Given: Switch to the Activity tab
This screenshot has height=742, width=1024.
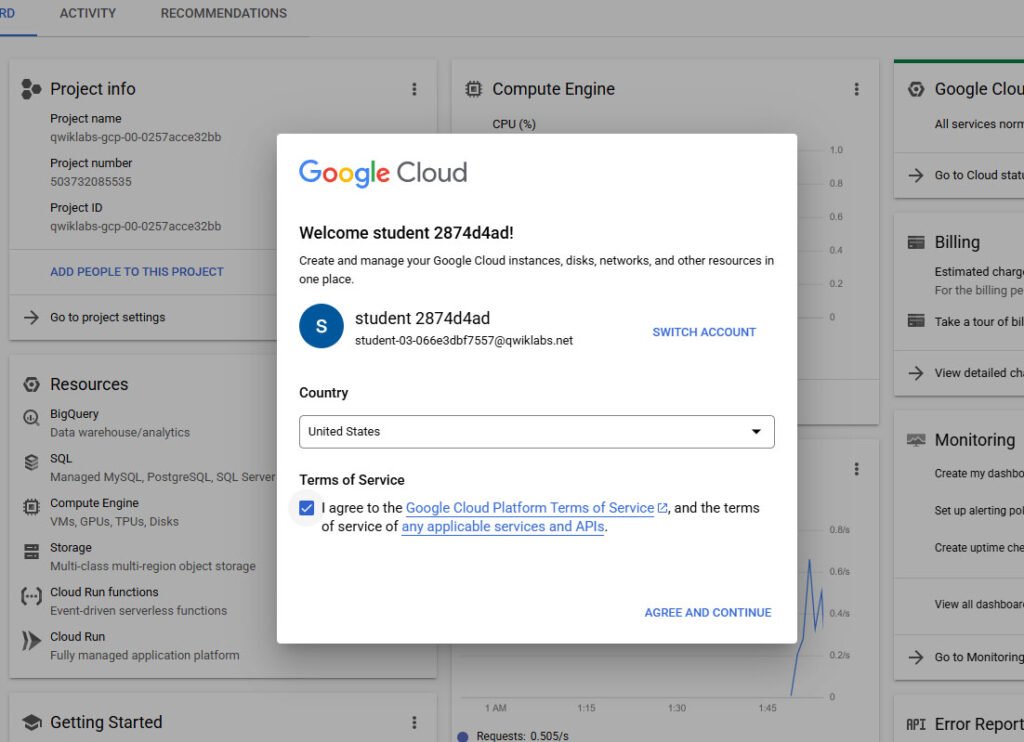Looking at the screenshot, I should click(88, 13).
